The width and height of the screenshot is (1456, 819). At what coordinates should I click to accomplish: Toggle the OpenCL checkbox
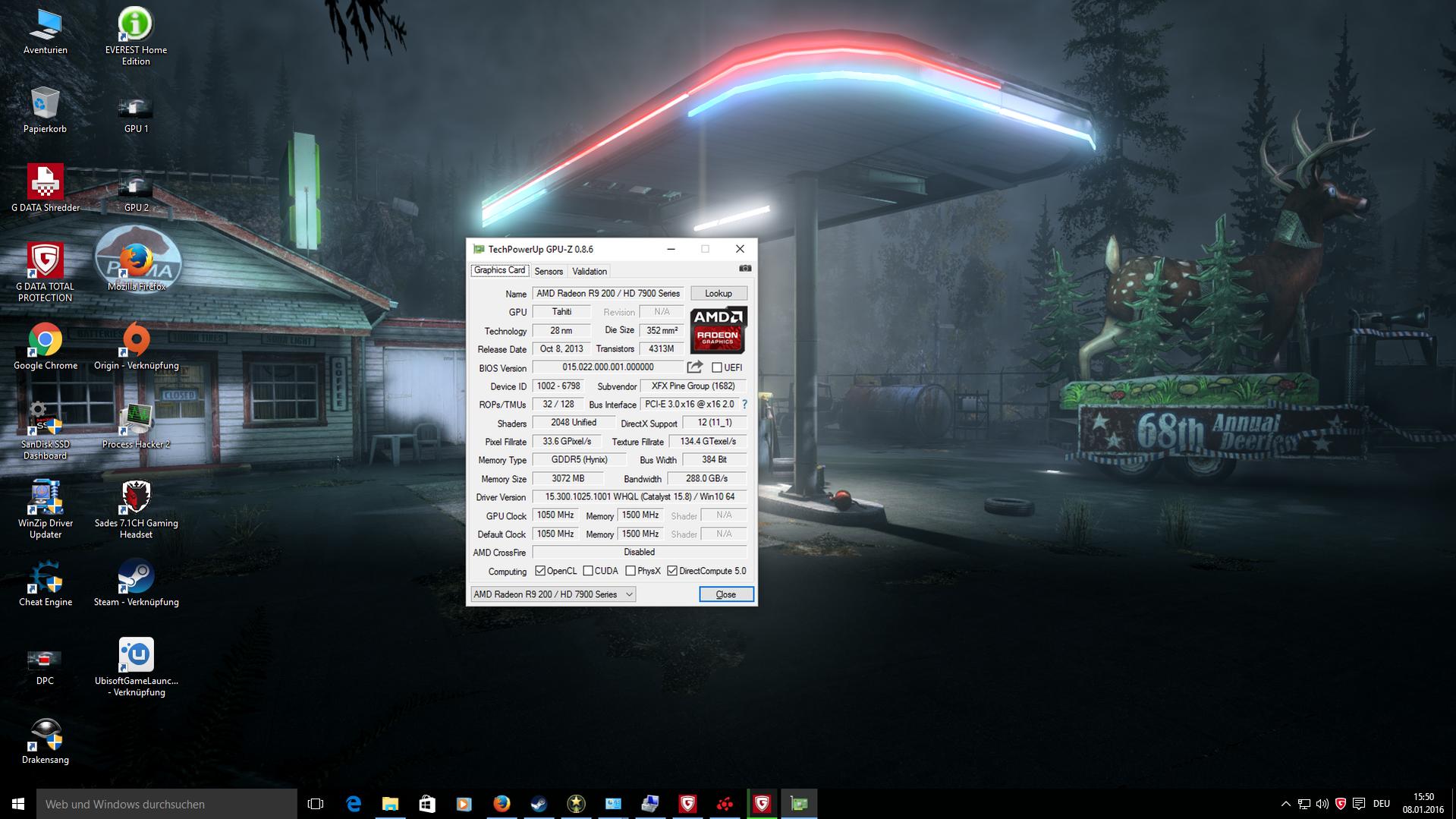point(540,571)
